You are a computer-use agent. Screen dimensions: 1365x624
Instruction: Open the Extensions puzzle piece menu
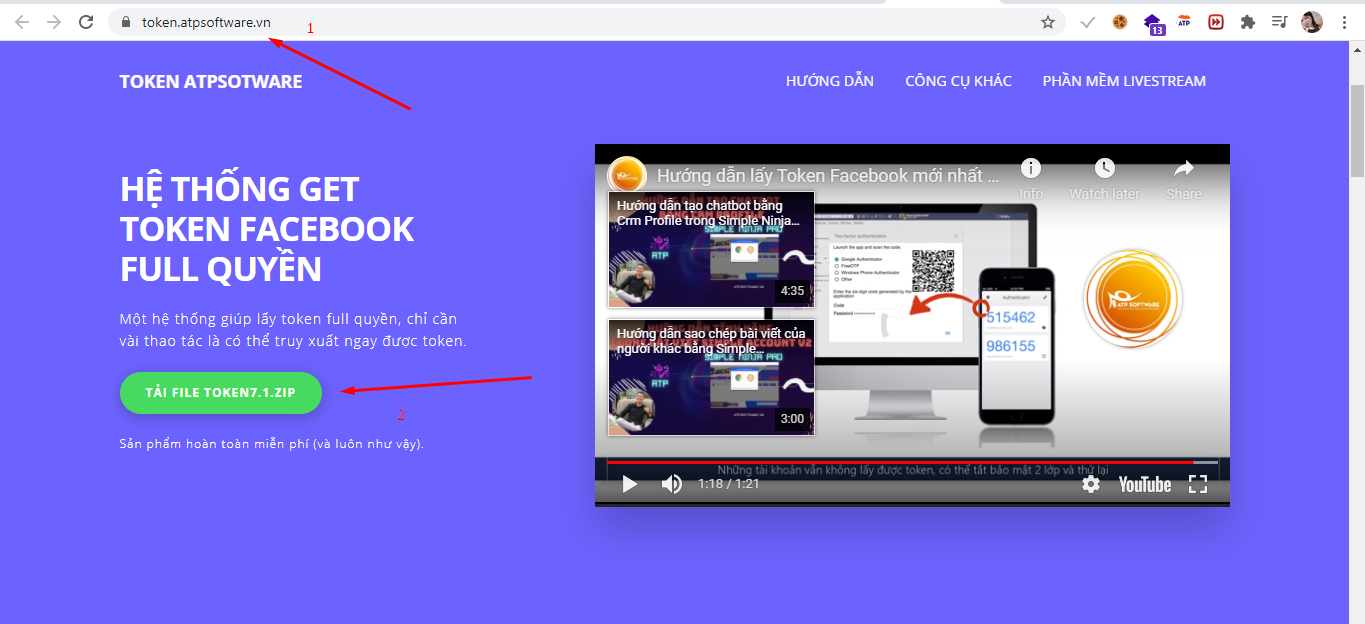pos(1247,21)
